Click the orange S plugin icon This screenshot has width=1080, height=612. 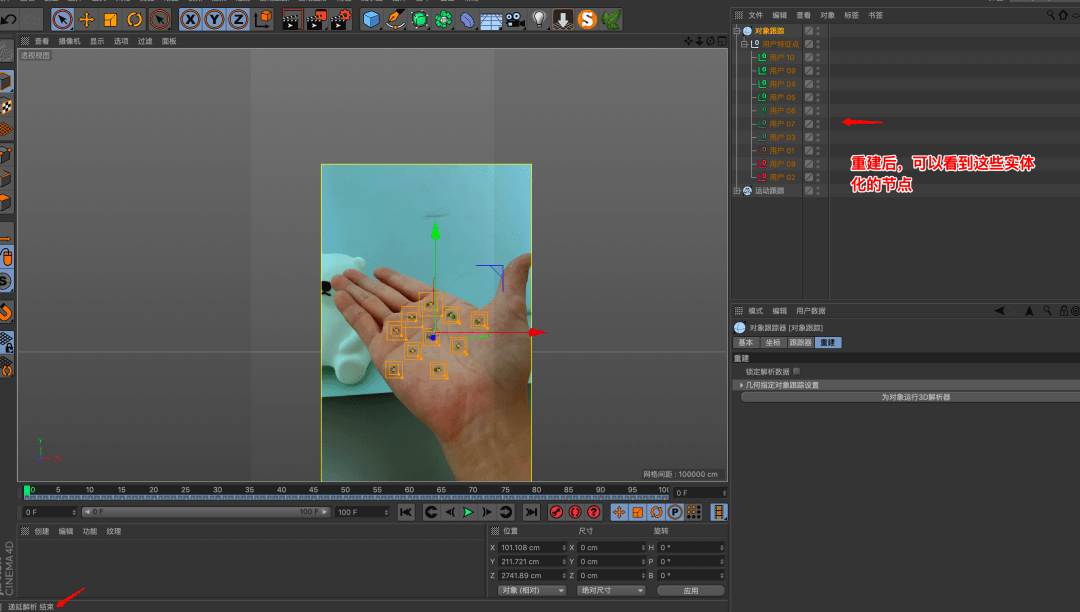pos(587,19)
